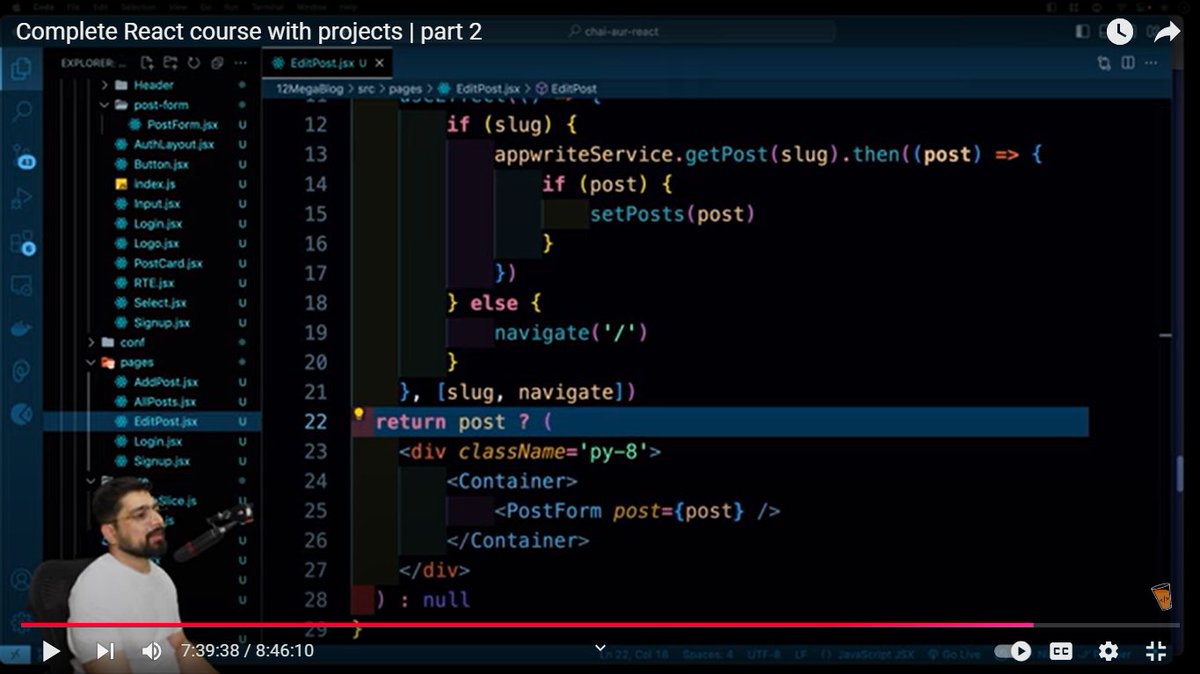Open Extensions view in activity bar
The height and width of the screenshot is (674, 1200).
click(x=21, y=244)
